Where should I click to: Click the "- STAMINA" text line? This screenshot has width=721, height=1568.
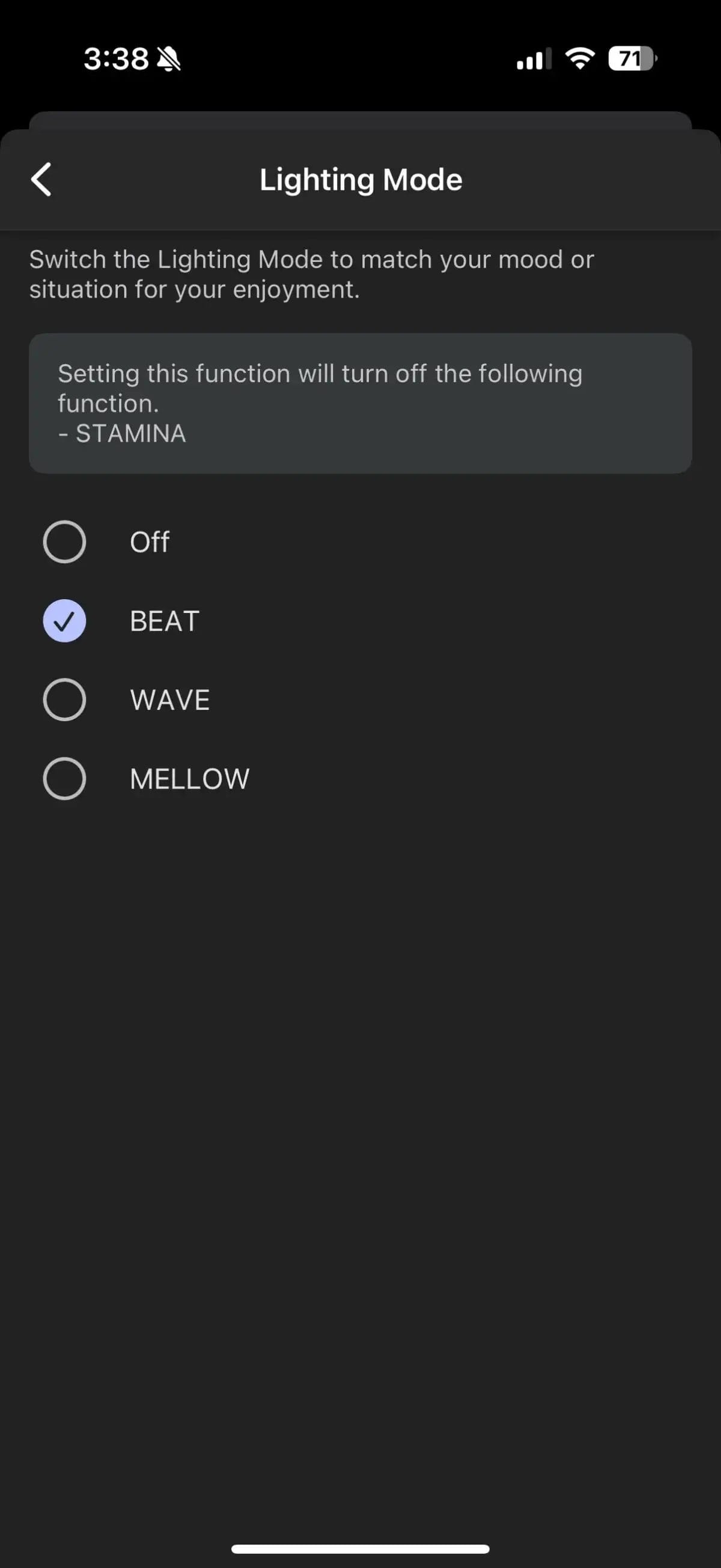122,433
